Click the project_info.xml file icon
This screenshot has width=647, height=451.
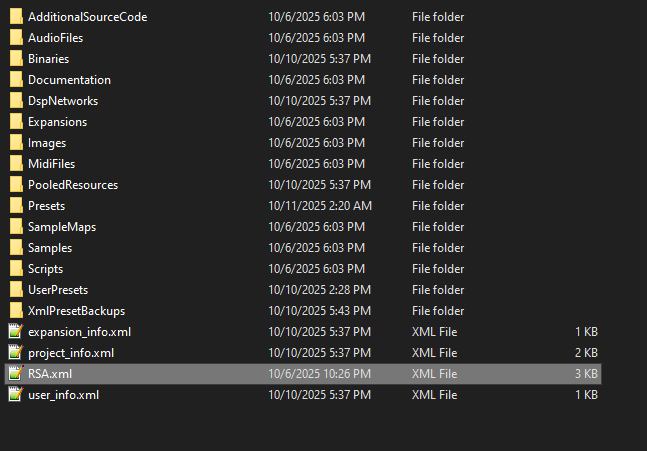coord(15,353)
